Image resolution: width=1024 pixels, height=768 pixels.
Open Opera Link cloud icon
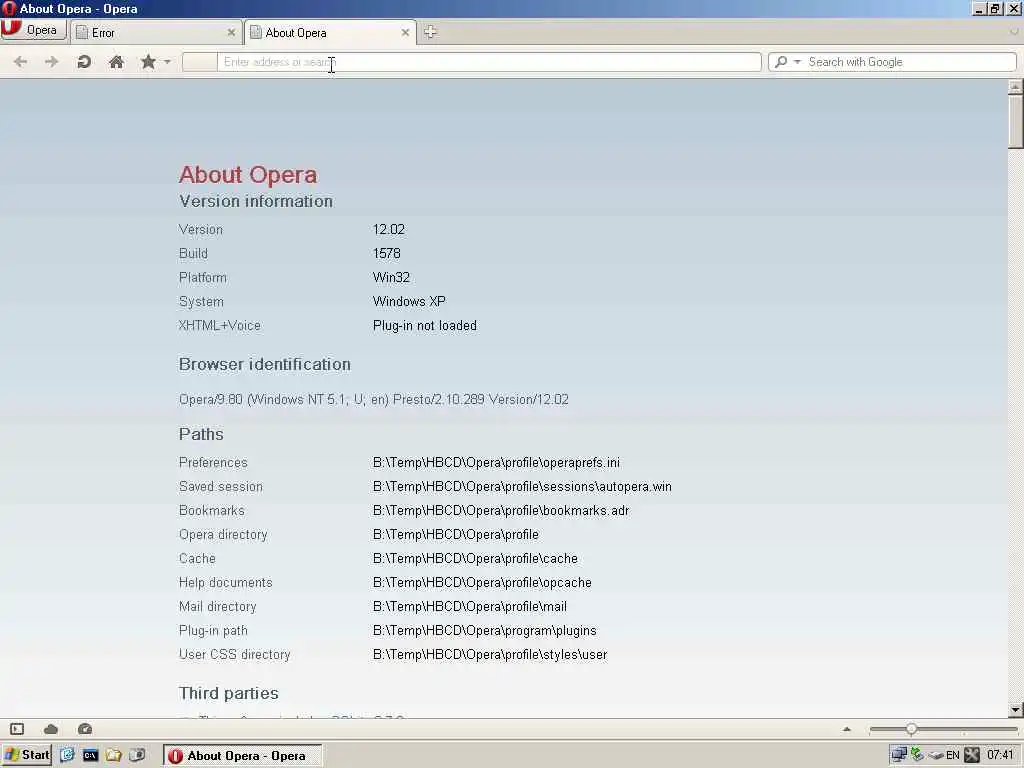click(x=51, y=729)
